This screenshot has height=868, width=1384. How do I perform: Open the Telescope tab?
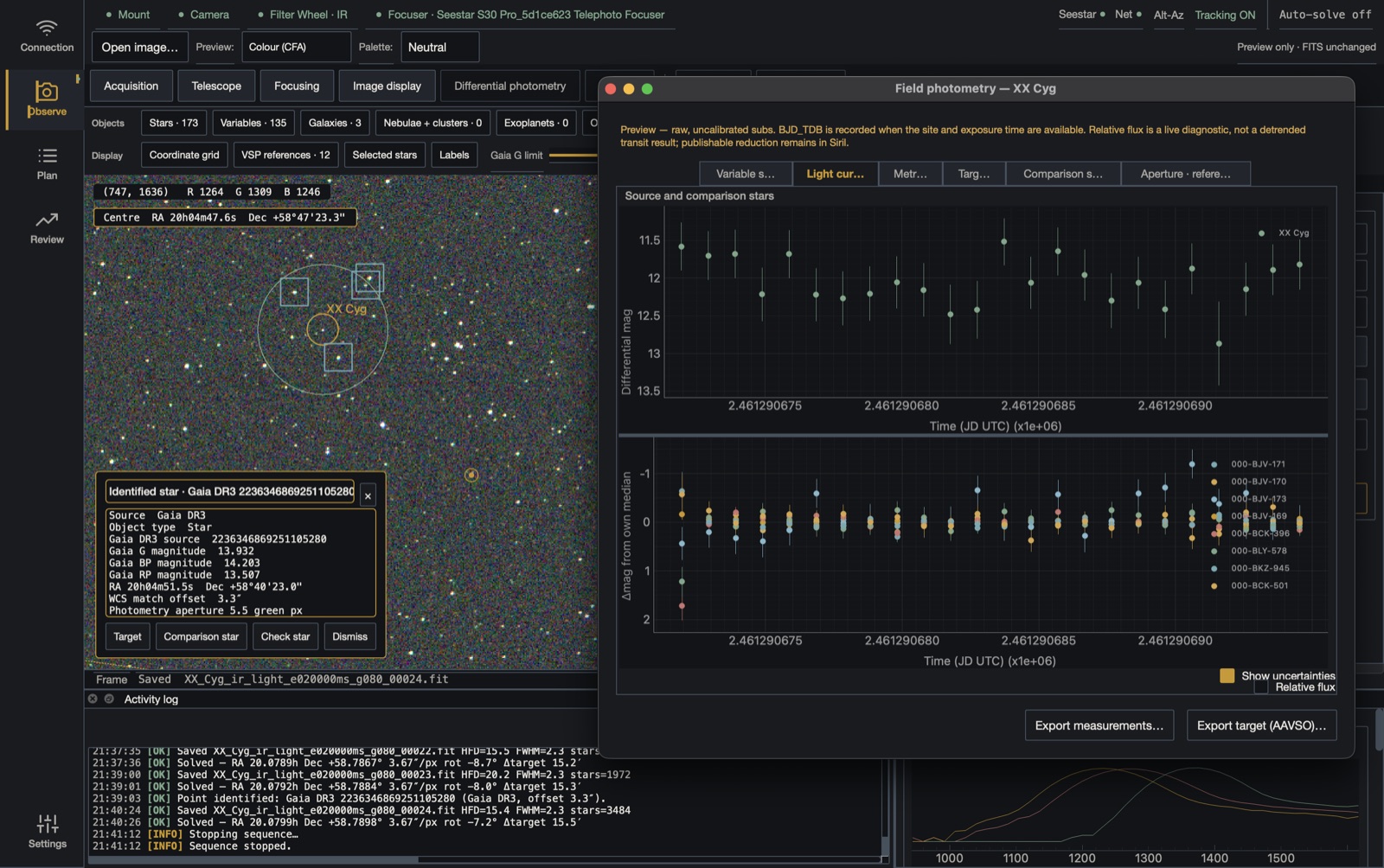point(216,86)
